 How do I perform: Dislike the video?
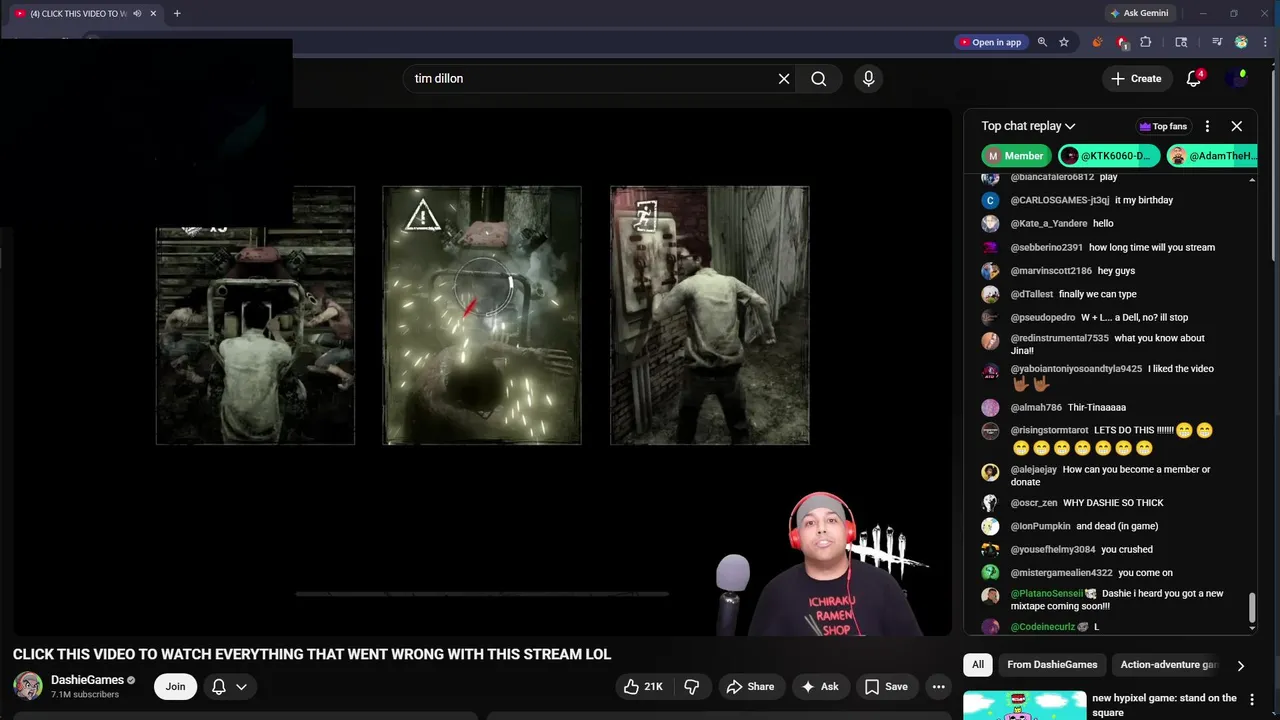pos(691,686)
